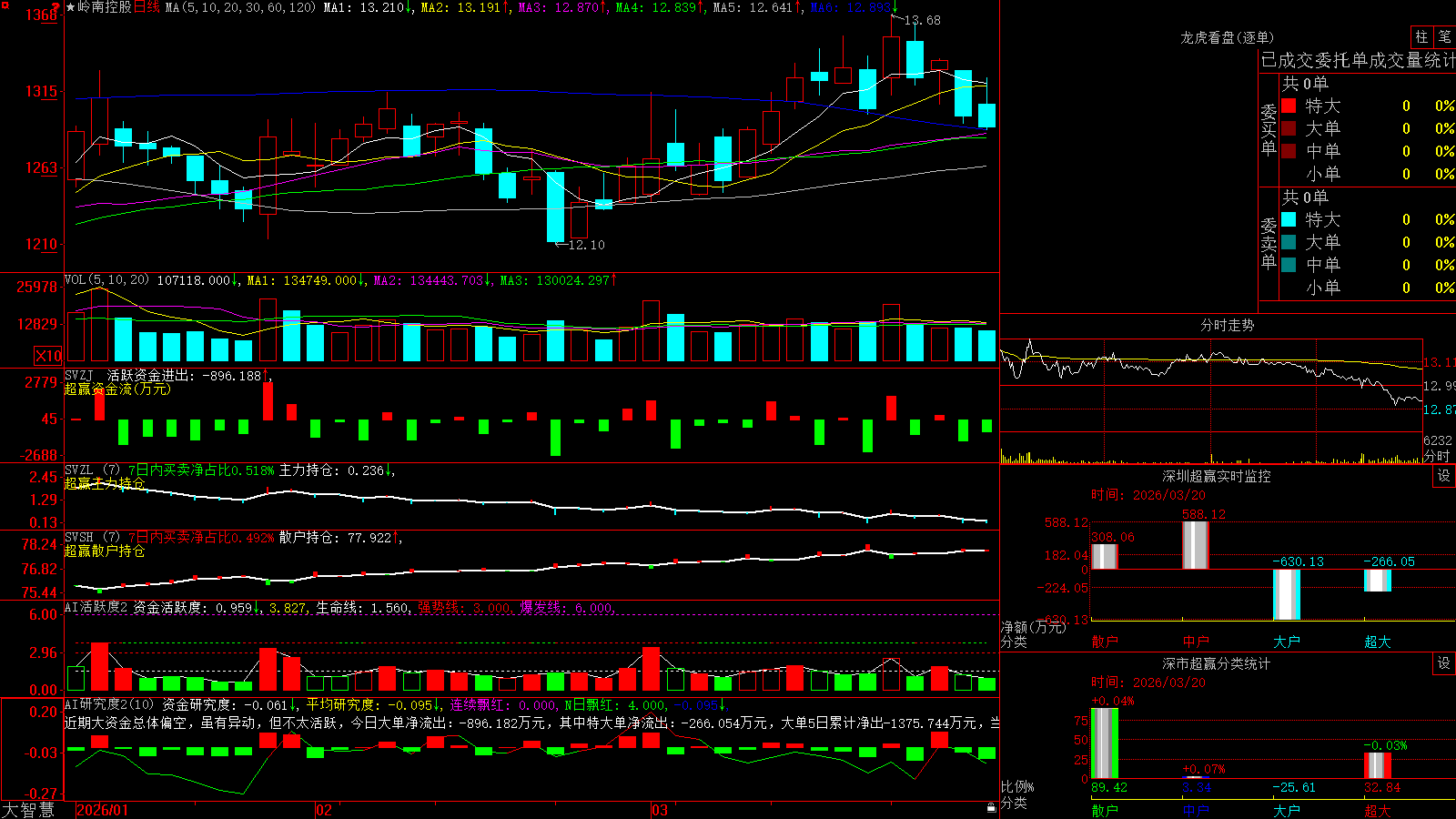This screenshot has width=1456, height=819.
Task: Click the small red box icon in the top-left corner
Action: coord(5,5)
